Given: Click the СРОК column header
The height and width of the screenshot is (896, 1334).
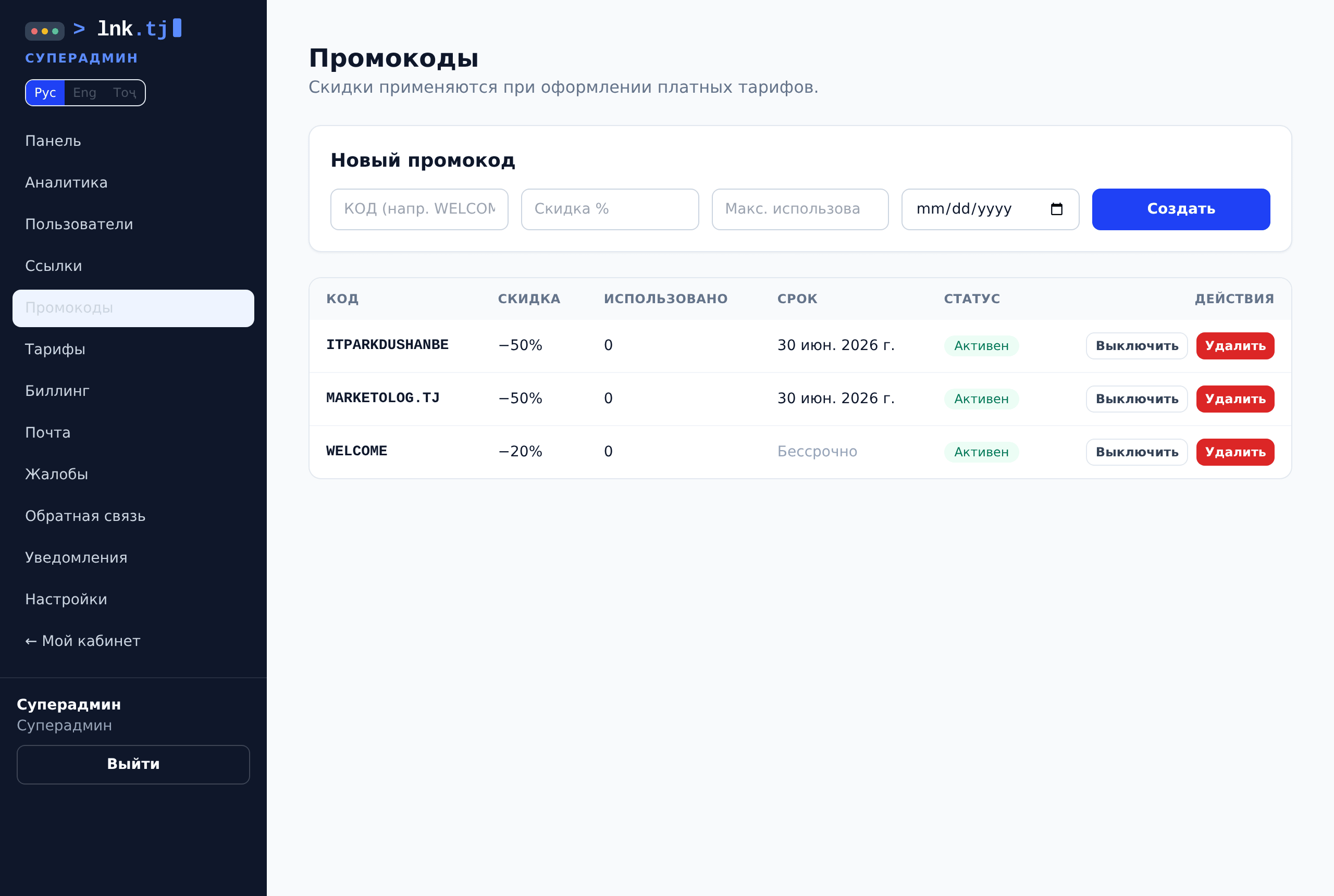Looking at the screenshot, I should 797,299.
